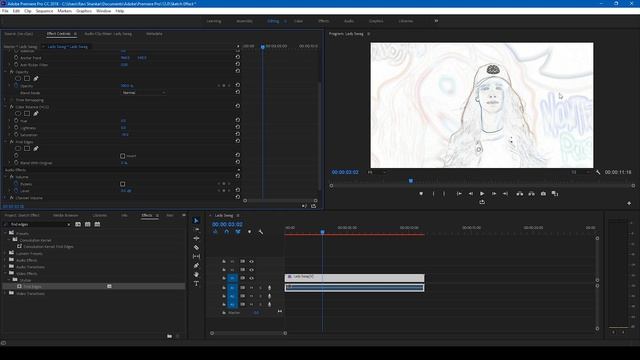The width and height of the screenshot is (640, 360).
Task: Create rectangle mask under Color Balance effect
Action: [x=27, y=113]
